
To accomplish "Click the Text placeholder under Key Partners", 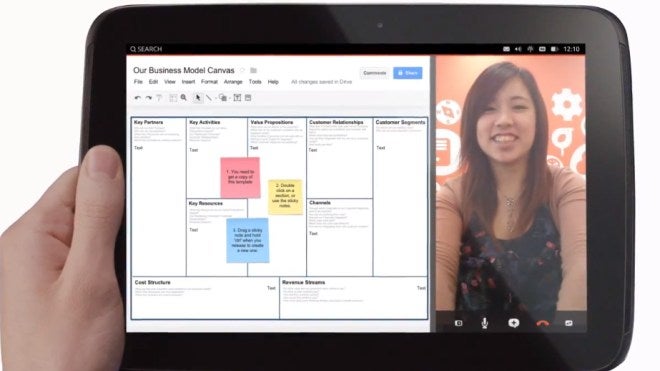I will 138,148.
